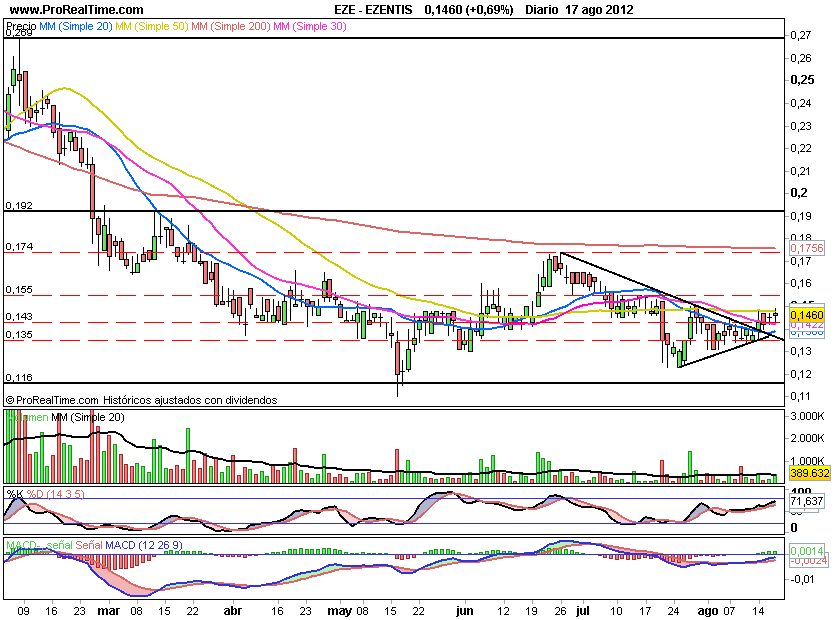This screenshot has width=835, height=620.
Task: Select the MM (Simple 20) legend label
Action: (85, 23)
